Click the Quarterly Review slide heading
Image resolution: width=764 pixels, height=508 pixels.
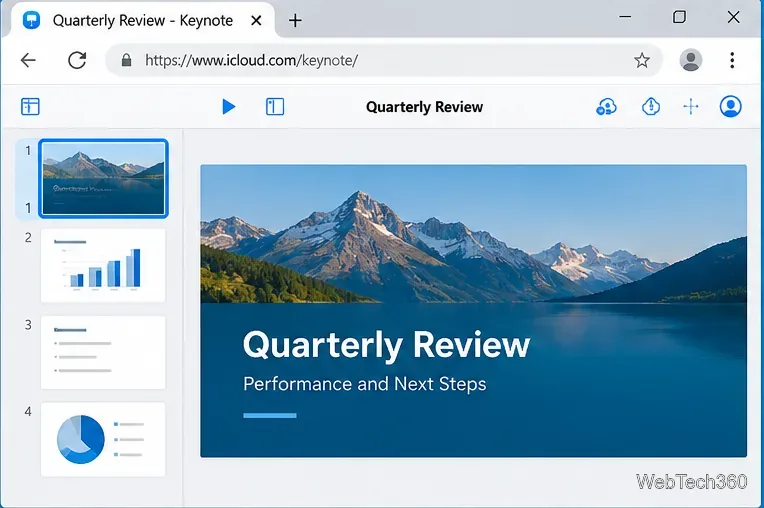tap(386, 346)
